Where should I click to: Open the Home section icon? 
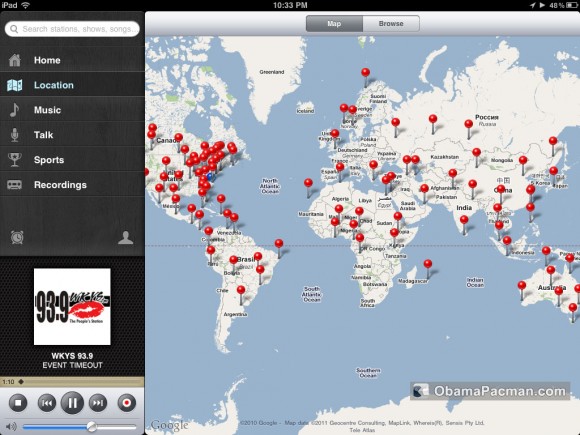[15, 60]
